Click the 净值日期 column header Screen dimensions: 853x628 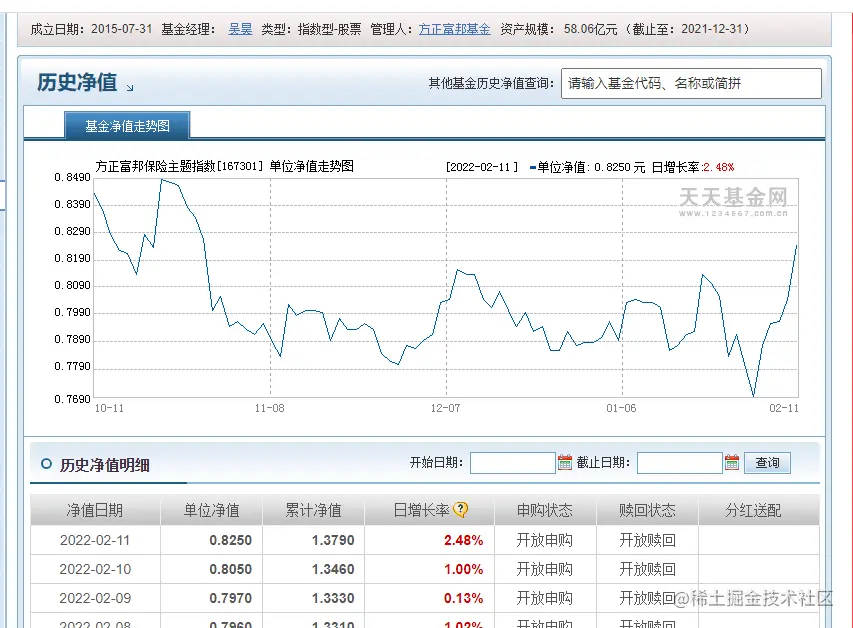pos(95,510)
